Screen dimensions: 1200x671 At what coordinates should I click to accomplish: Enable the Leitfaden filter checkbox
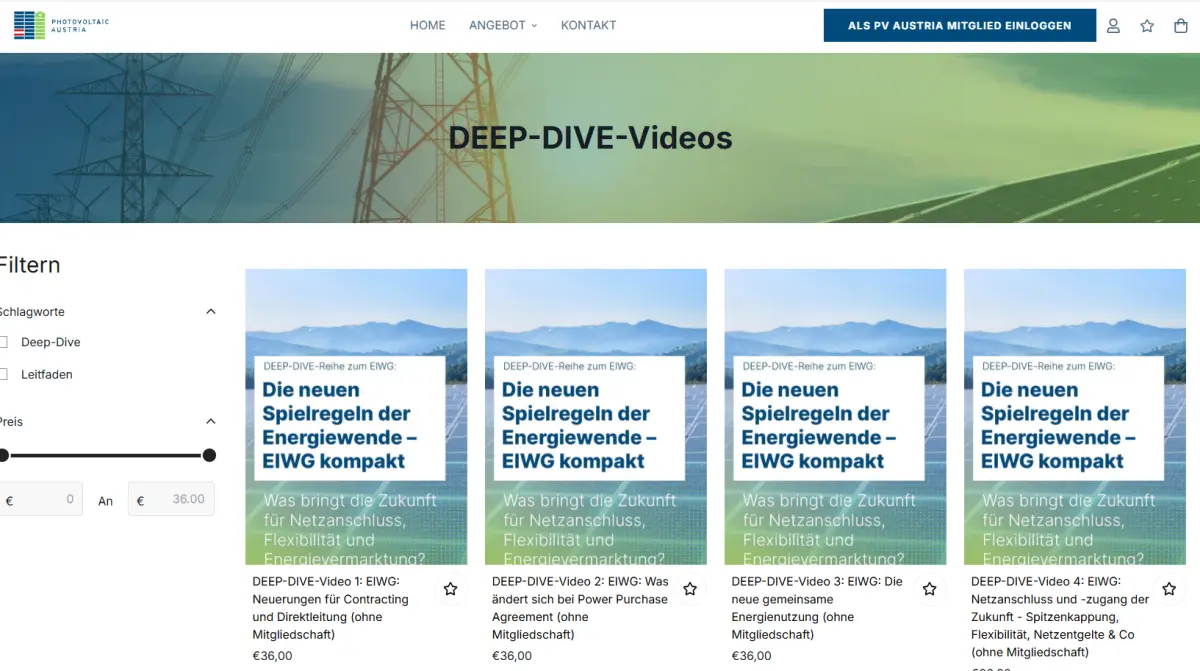click(x=3, y=374)
